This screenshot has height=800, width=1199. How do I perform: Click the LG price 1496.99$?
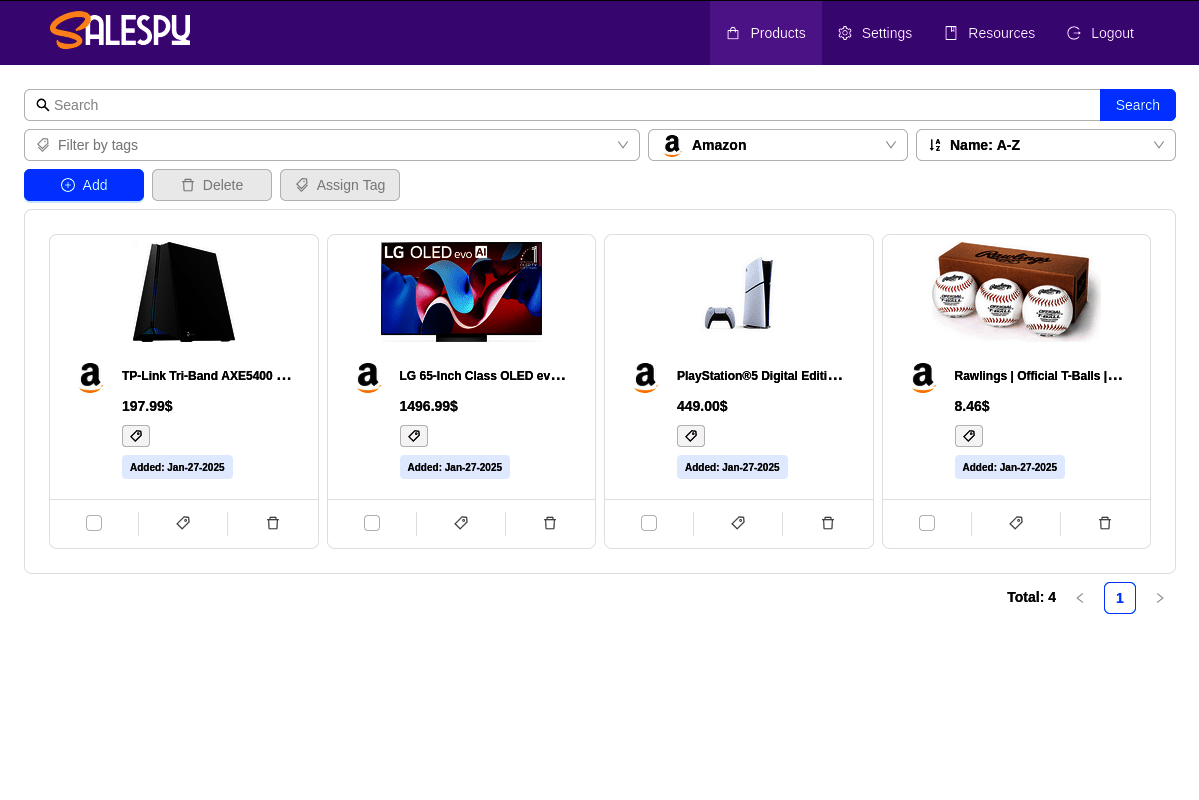tap(428, 406)
